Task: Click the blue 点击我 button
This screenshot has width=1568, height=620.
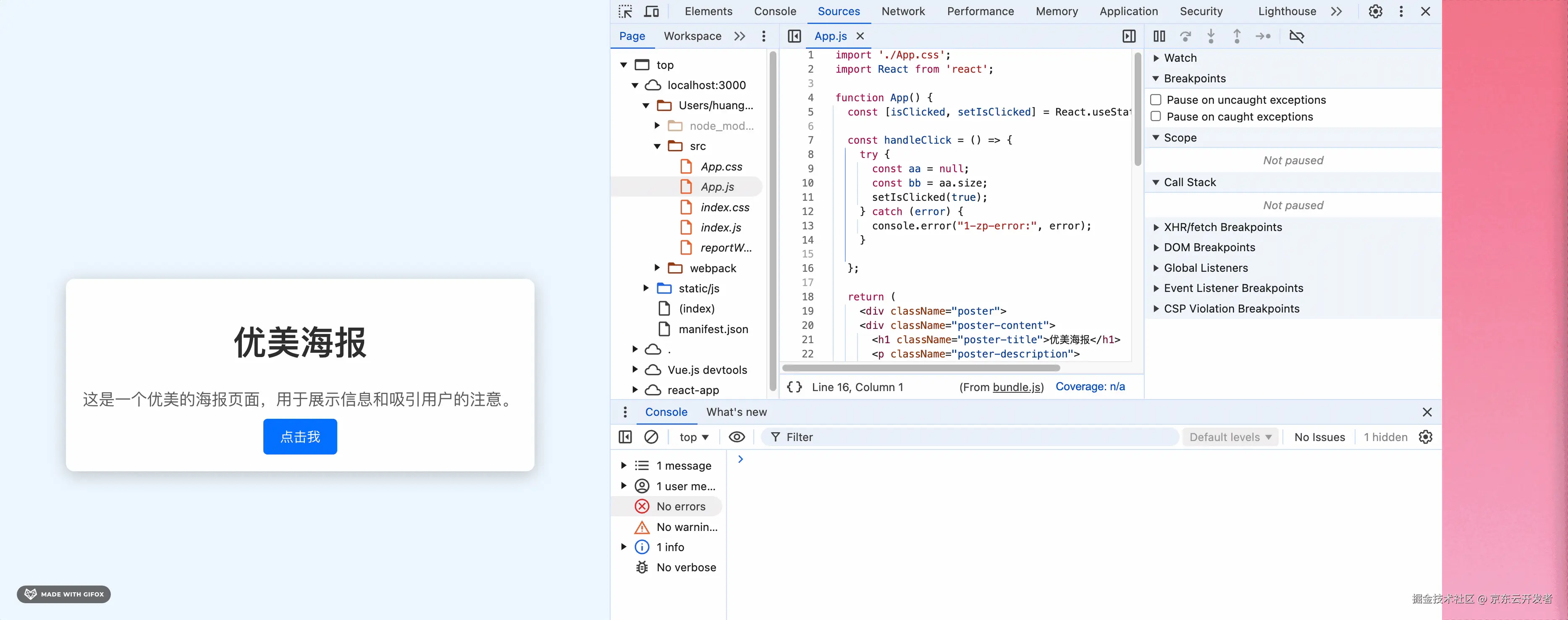Action: pos(300,437)
